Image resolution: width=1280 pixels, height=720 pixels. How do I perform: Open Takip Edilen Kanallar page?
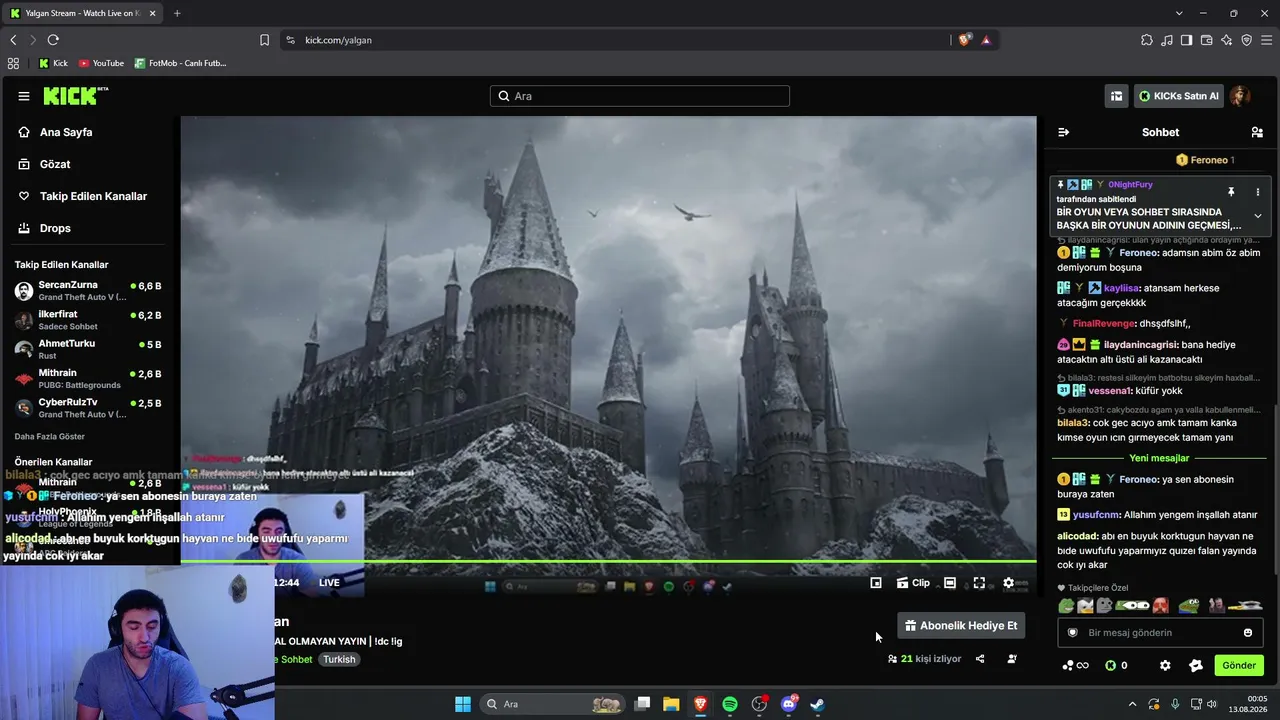click(93, 196)
